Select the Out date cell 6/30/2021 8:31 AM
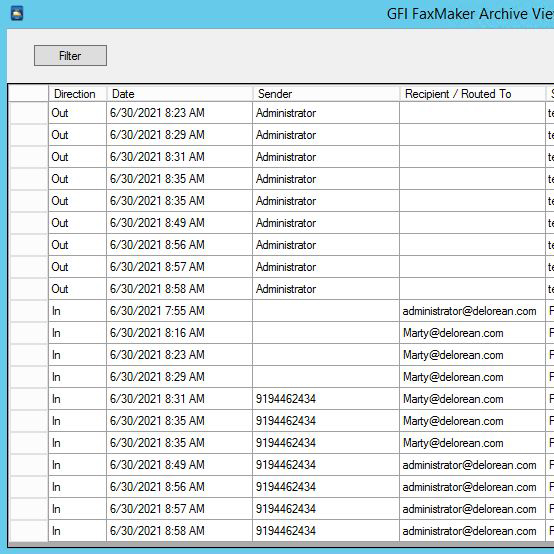Image resolution: width=554 pixels, height=554 pixels. 179,157
